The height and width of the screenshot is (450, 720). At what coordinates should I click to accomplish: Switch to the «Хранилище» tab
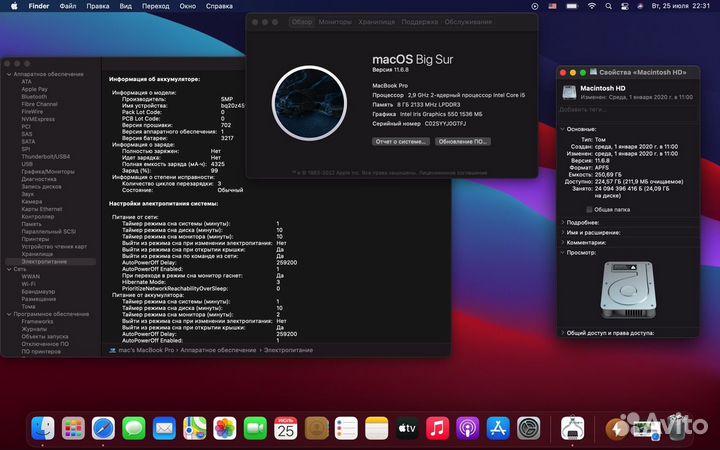click(x=377, y=22)
